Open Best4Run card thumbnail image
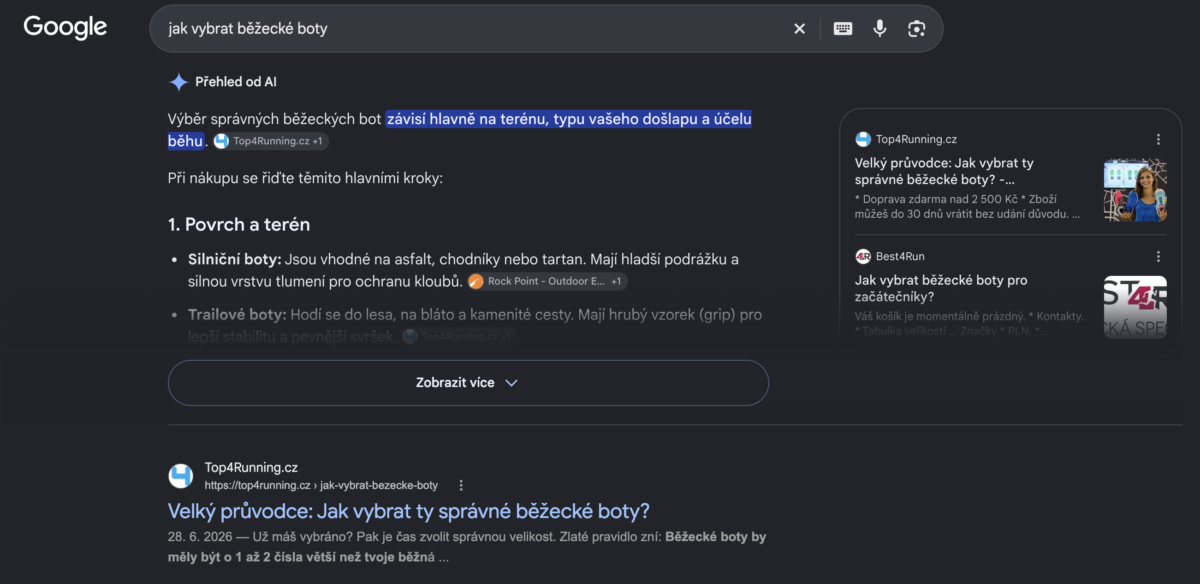The width and height of the screenshot is (1200, 584). click(x=1135, y=307)
